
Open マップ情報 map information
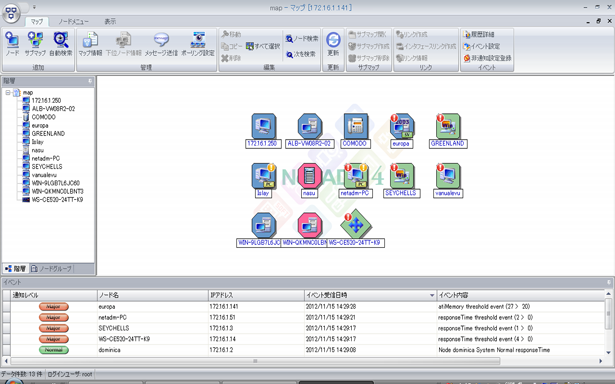pyautogui.click(x=90, y=44)
